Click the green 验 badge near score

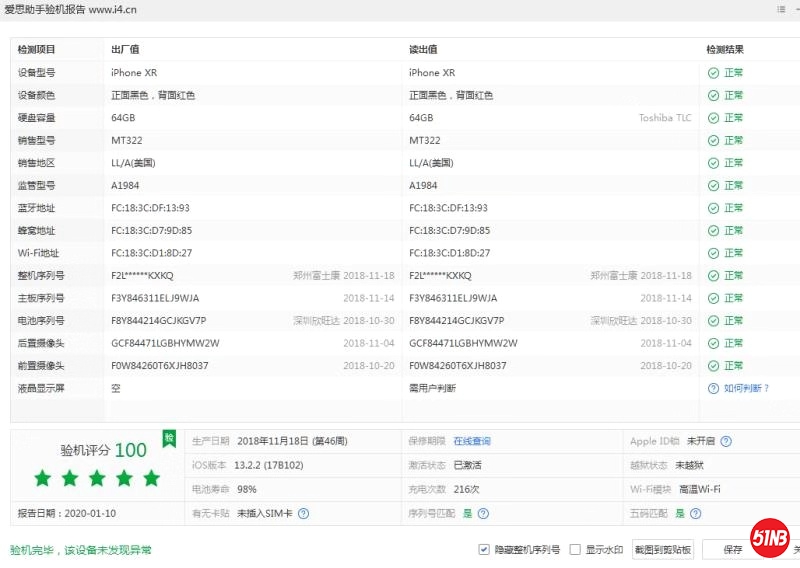point(169,437)
